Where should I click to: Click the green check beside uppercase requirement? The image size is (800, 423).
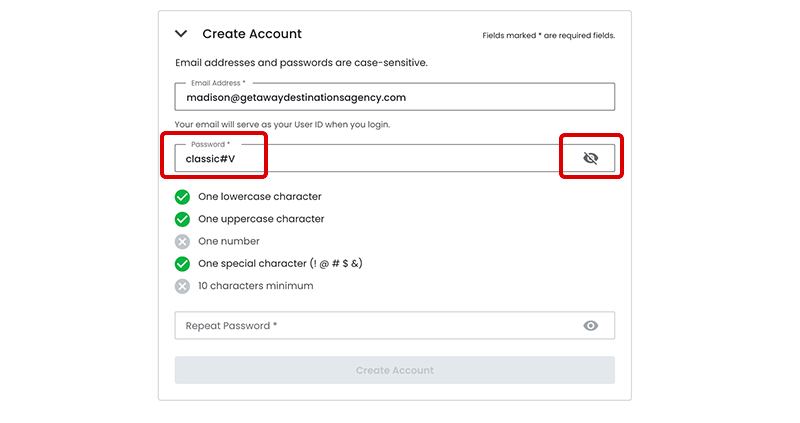pyautogui.click(x=182, y=219)
